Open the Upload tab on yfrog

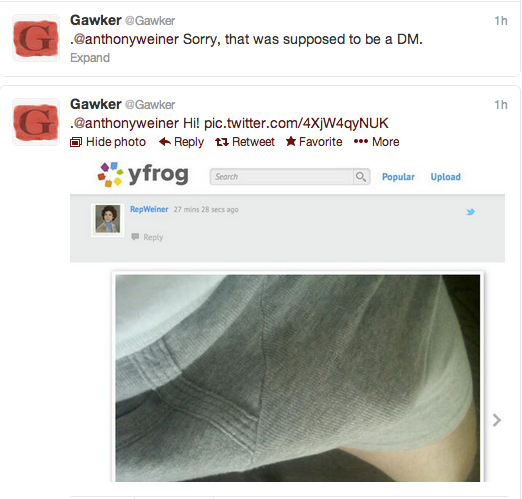tap(446, 177)
